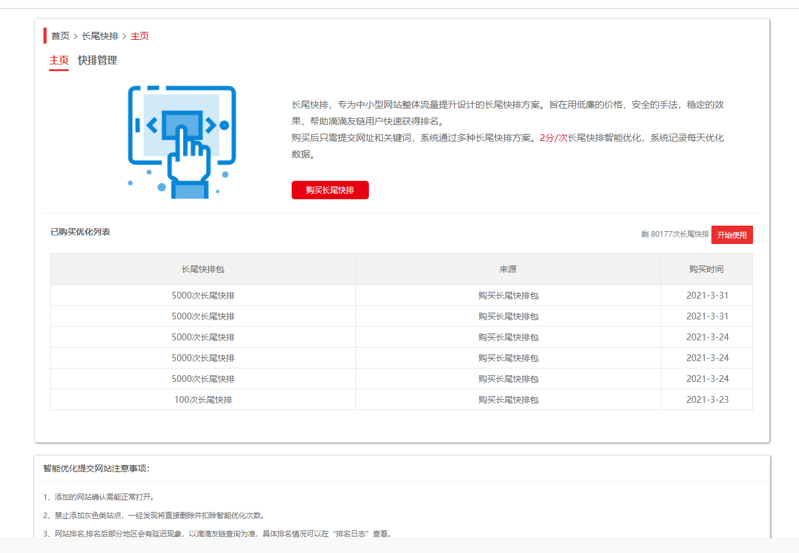
Task: Click the 已购买优化列表 heading
Action: pos(80,232)
